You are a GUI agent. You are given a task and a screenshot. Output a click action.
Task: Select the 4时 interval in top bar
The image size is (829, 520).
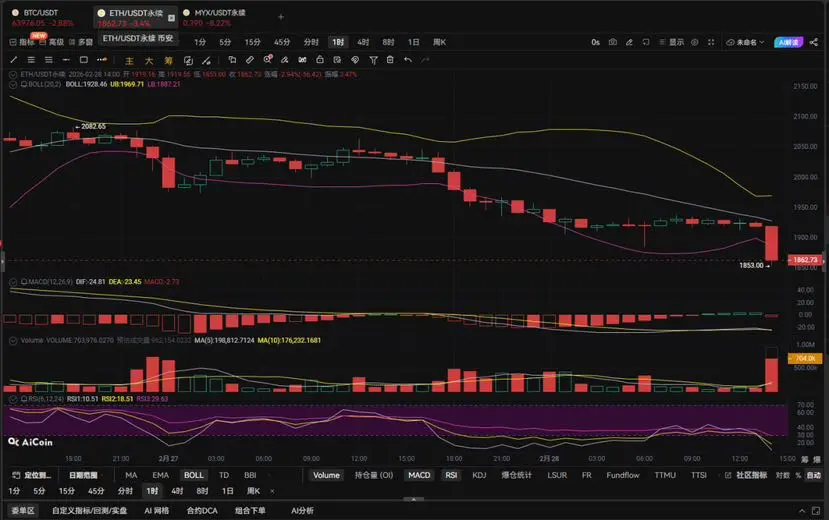pos(363,42)
